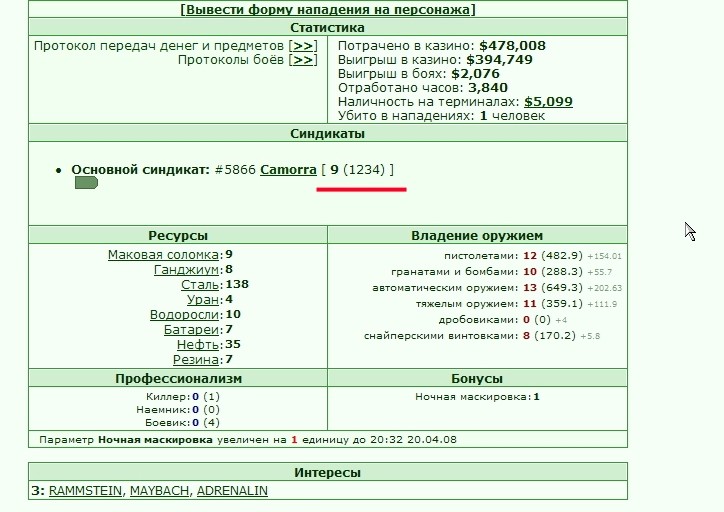Click the Ночная маскировка parameter notice
Image resolution: width=724 pixels, height=512 pixels.
click(247, 440)
